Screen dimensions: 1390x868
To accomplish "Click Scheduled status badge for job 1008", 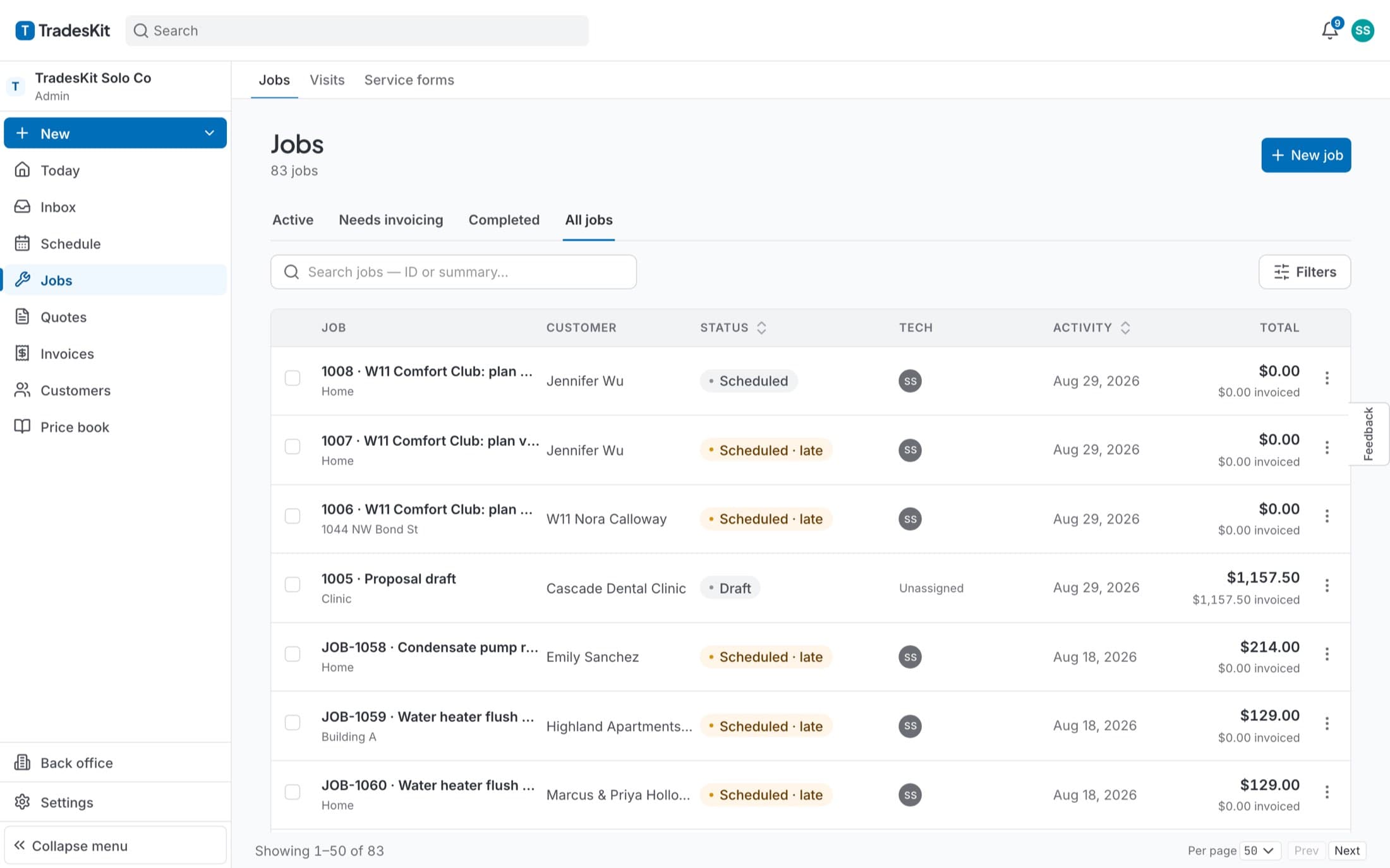I will pyautogui.click(x=748, y=381).
